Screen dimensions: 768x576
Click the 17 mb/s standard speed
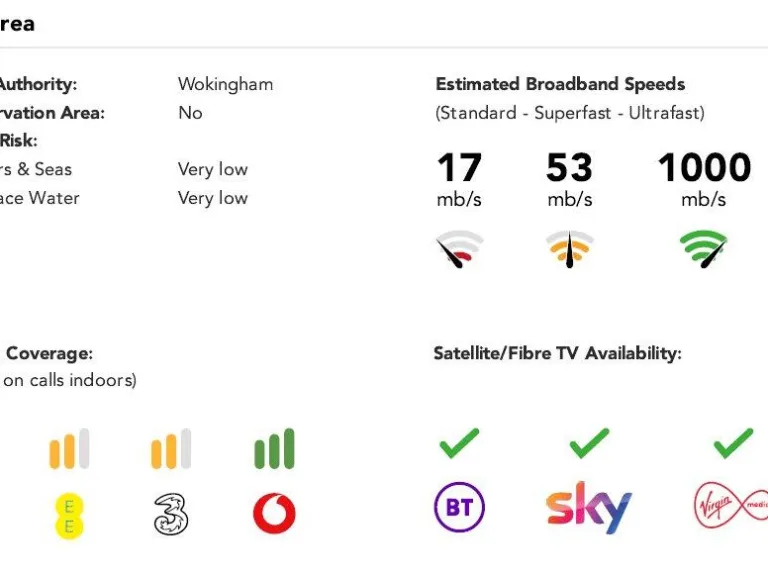tap(459, 168)
